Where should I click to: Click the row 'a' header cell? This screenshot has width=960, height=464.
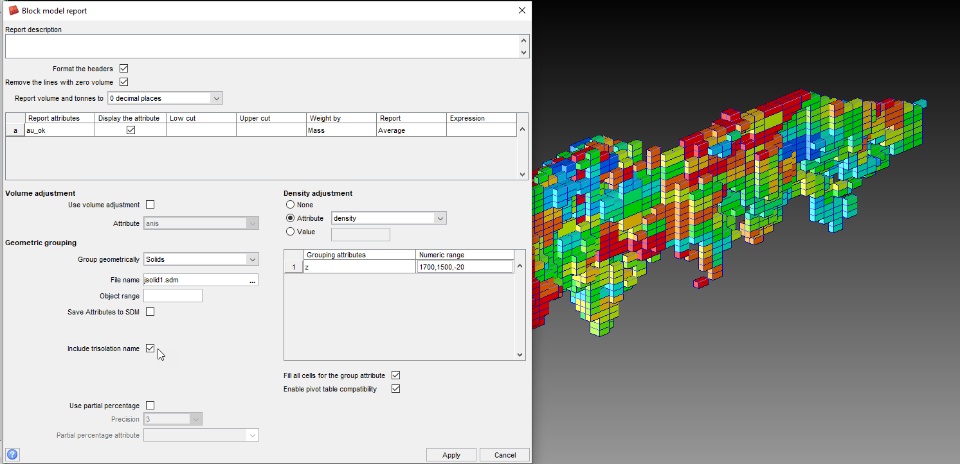(15, 130)
